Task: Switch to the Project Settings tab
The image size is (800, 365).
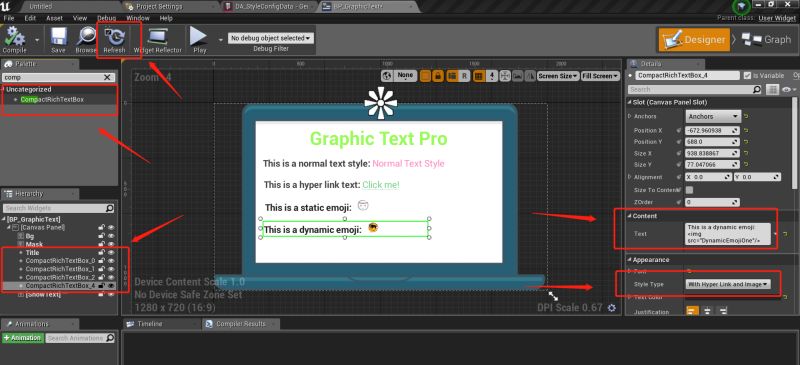Action: (159, 6)
